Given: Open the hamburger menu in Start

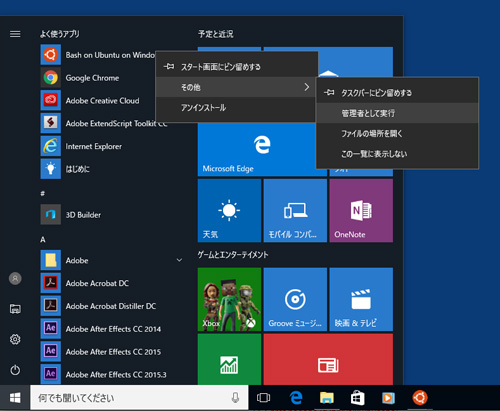Looking at the screenshot, I should 15,34.
